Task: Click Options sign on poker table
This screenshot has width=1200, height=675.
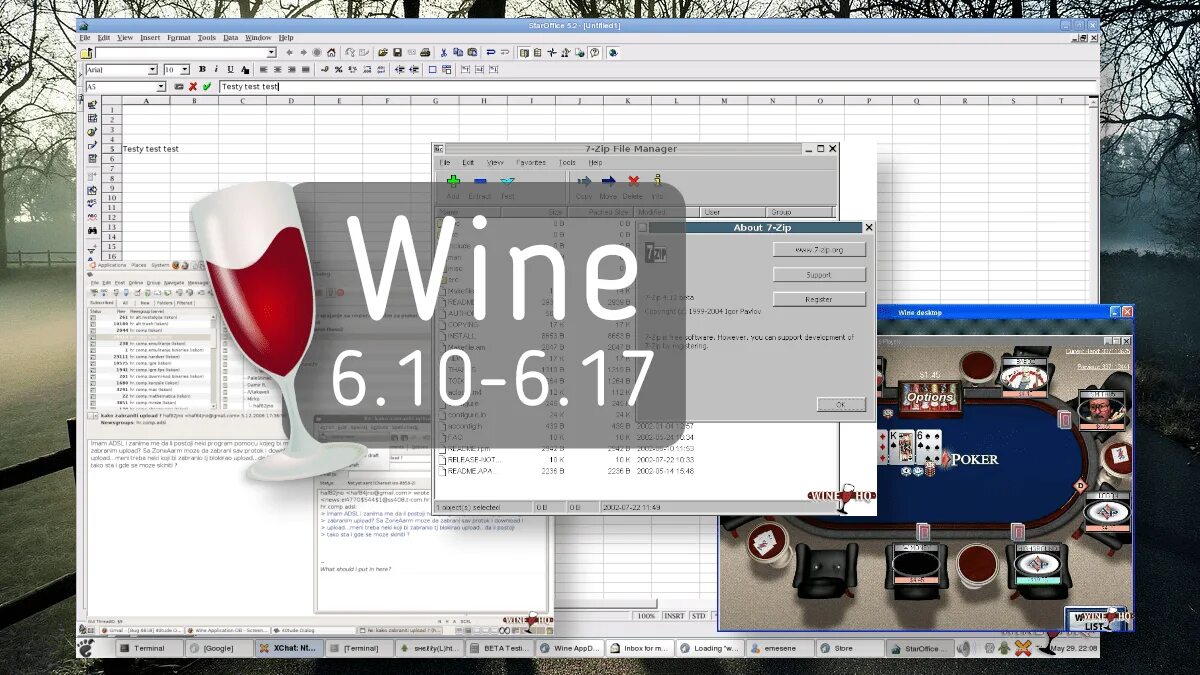Action: tap(930, 397)
